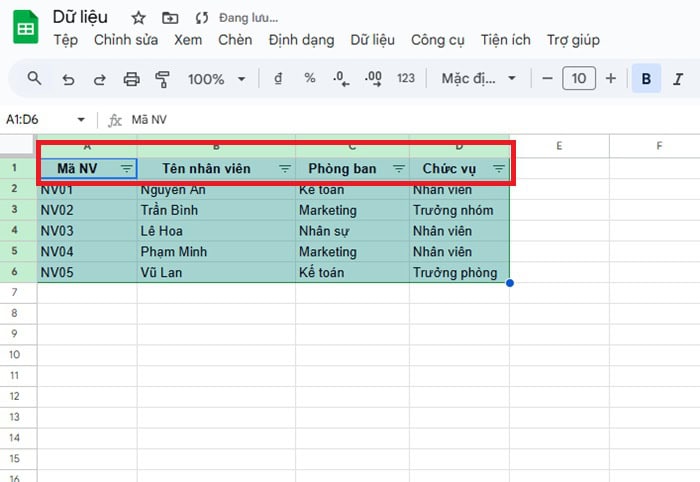Viewport: 700px width, 482px height.
Task: Format as percent with % icon
Action: 309,78
